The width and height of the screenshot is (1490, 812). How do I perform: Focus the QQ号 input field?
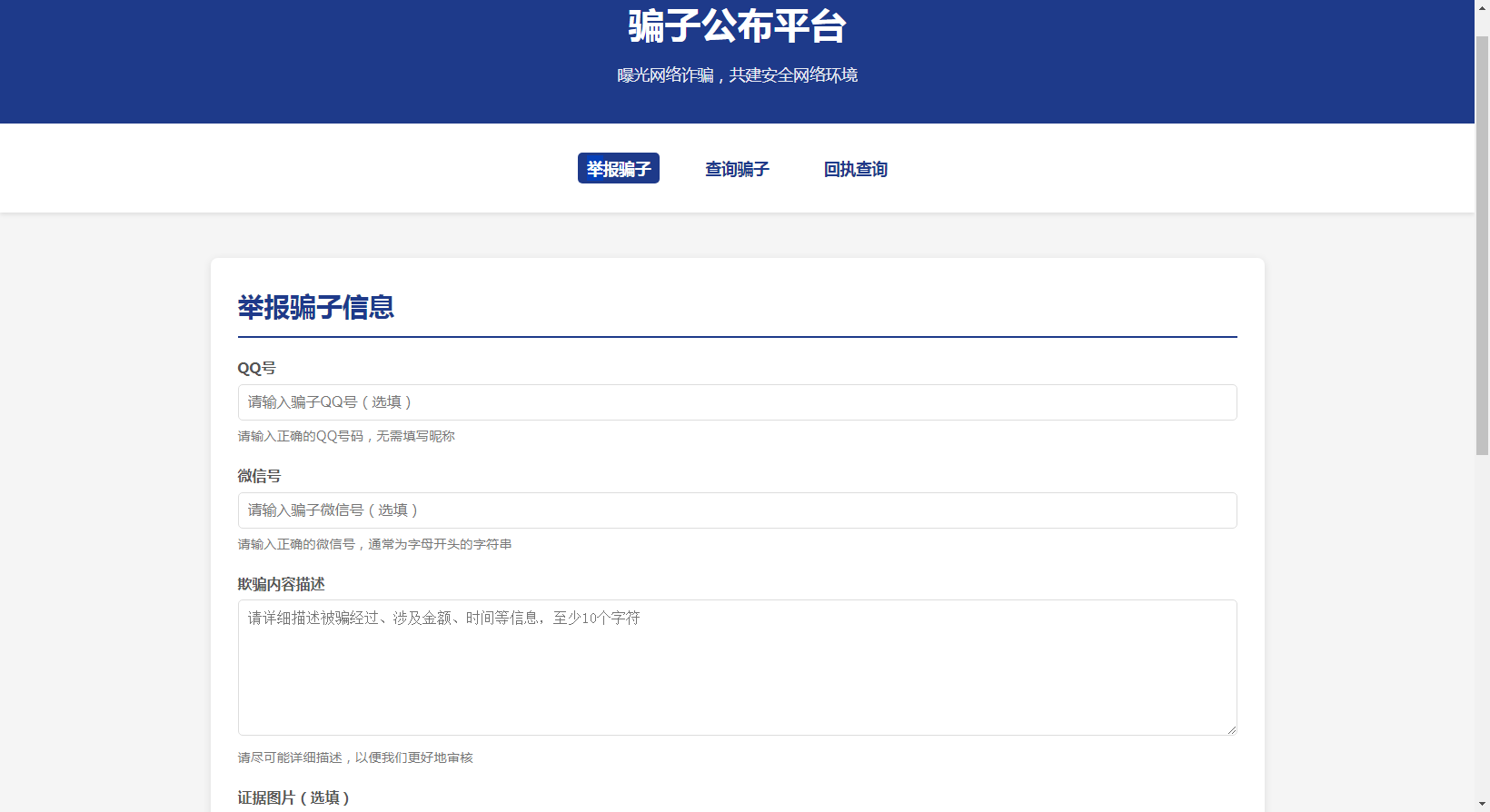click(x=737, y=402)
